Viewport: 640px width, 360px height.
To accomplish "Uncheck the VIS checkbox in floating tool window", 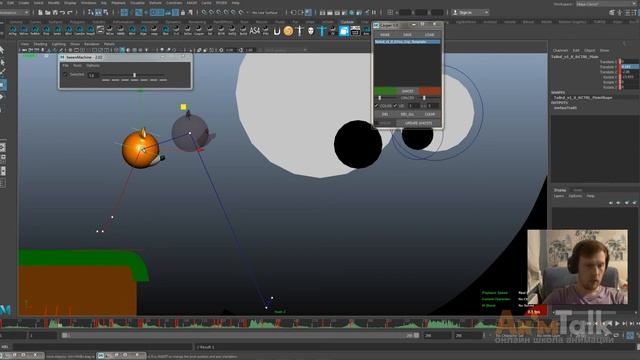I will 395,106.
